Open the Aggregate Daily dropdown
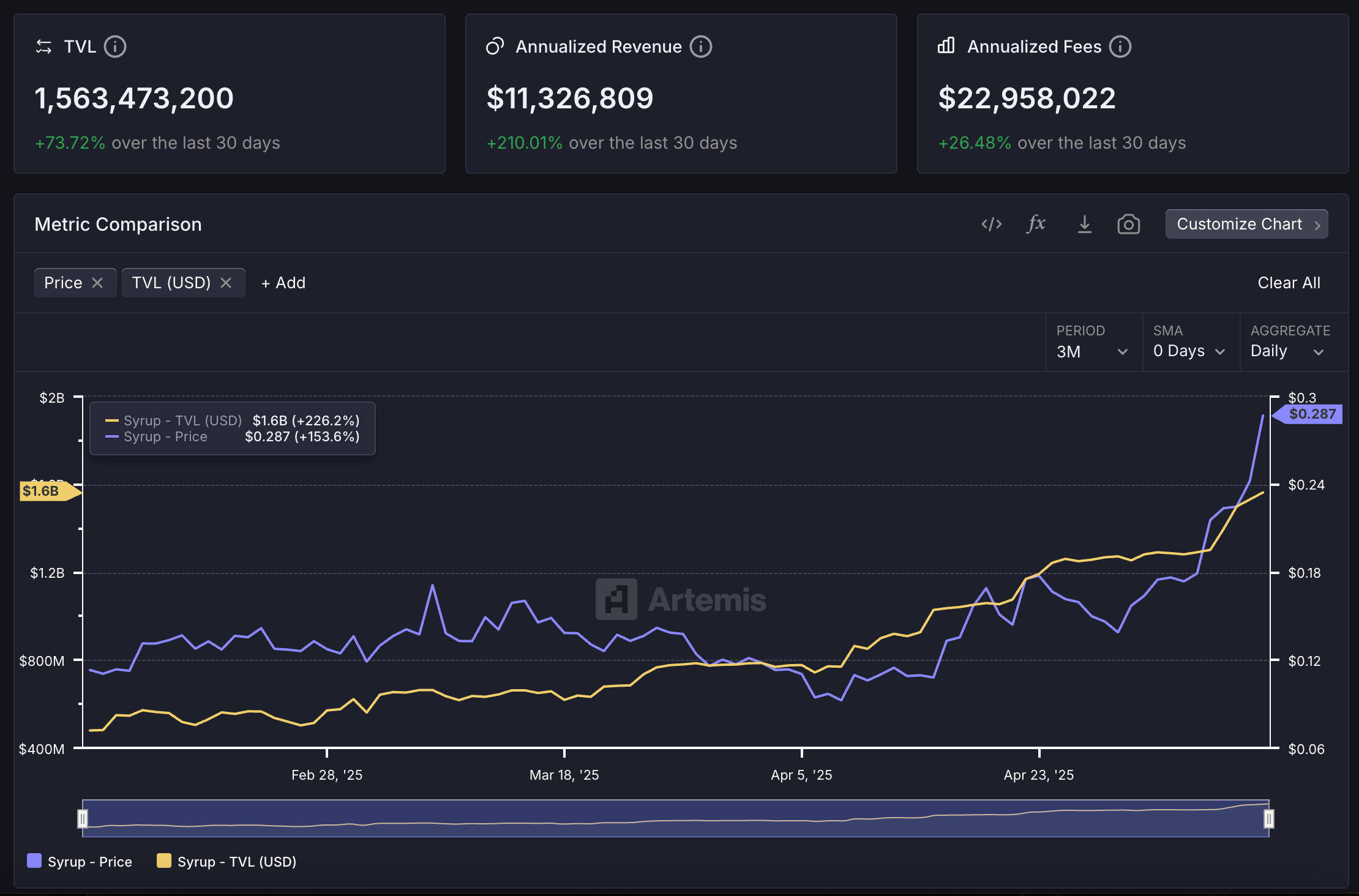1359x896 pixels. click(x=1287, y=351)
